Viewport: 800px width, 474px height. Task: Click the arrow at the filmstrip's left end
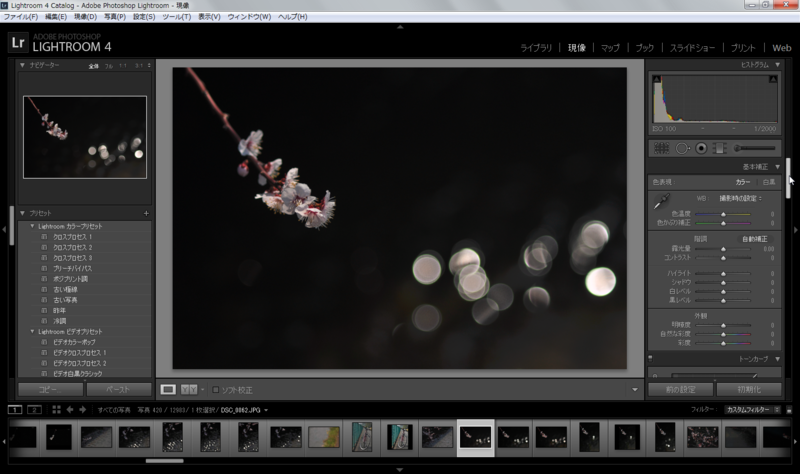tap(4, 441)
